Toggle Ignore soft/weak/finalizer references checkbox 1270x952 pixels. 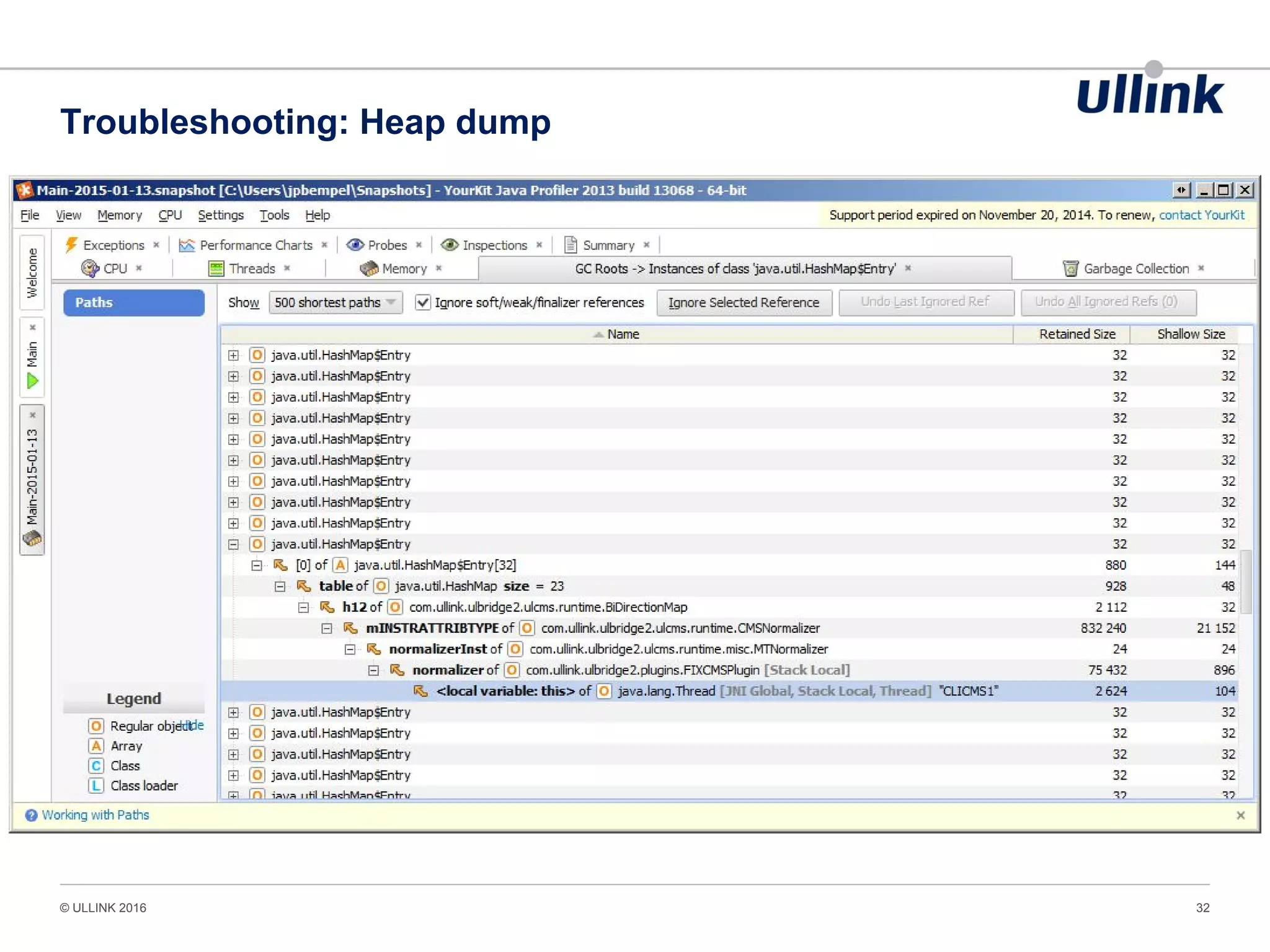[423, 302]
